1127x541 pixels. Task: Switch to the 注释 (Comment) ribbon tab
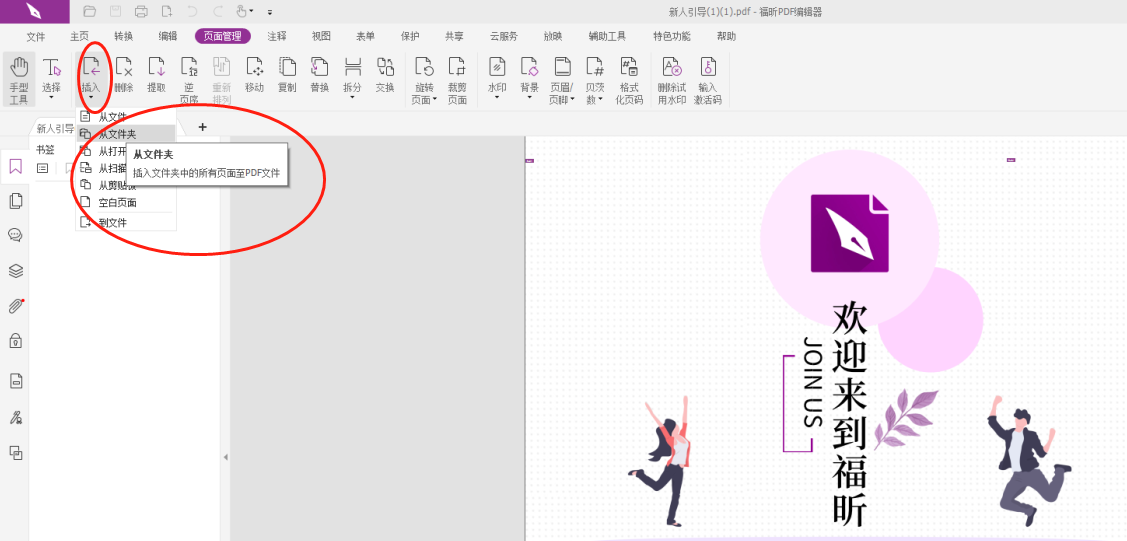(277, 36)
